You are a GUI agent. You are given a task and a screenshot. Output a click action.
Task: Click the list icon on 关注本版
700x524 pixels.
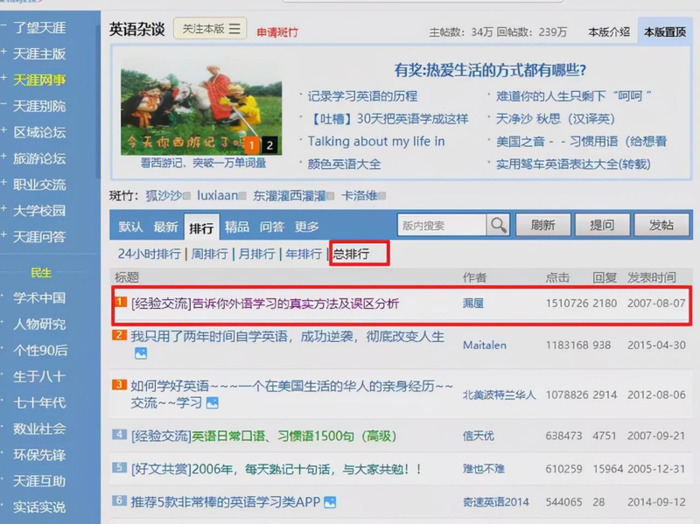click(x=235, y=29)
